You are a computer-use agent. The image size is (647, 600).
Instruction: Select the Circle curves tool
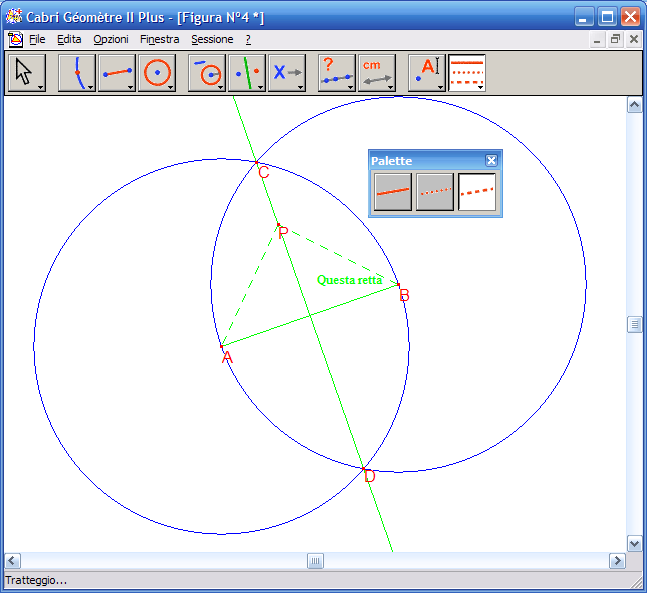coord(157,73)
